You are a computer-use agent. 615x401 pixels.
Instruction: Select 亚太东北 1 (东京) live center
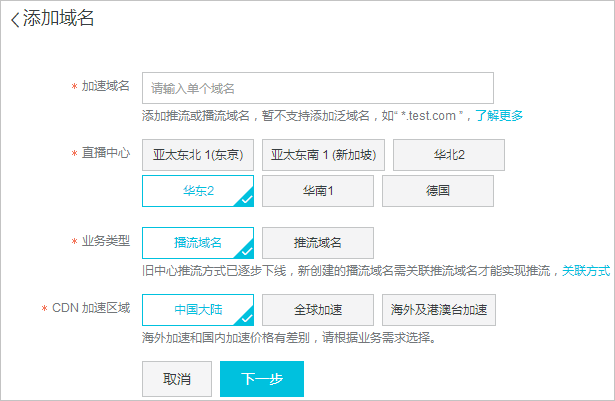pyautogui.click(x=198, y=155)
